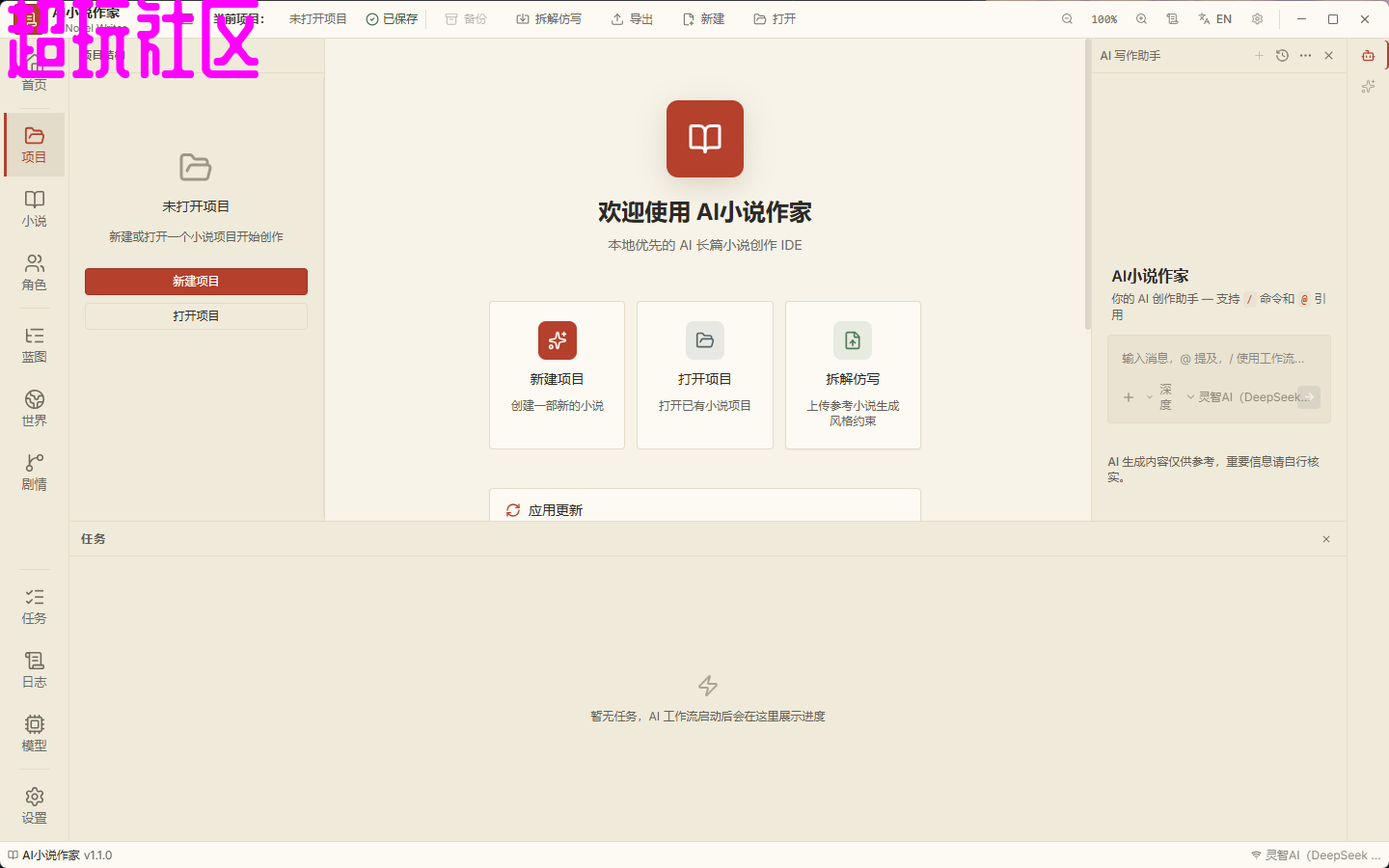The image size is (1389, 868).
Task: Open settings gear in the title bar
Action: tap(1257, 19)
